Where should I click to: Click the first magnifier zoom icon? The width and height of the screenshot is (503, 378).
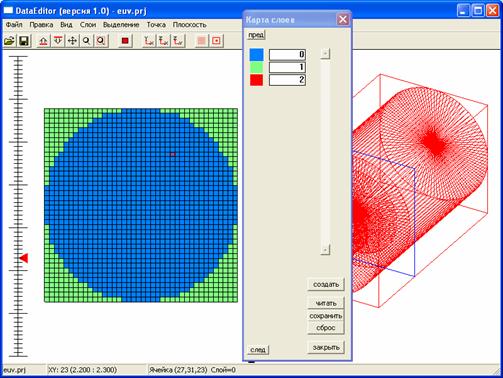(87, 41)
